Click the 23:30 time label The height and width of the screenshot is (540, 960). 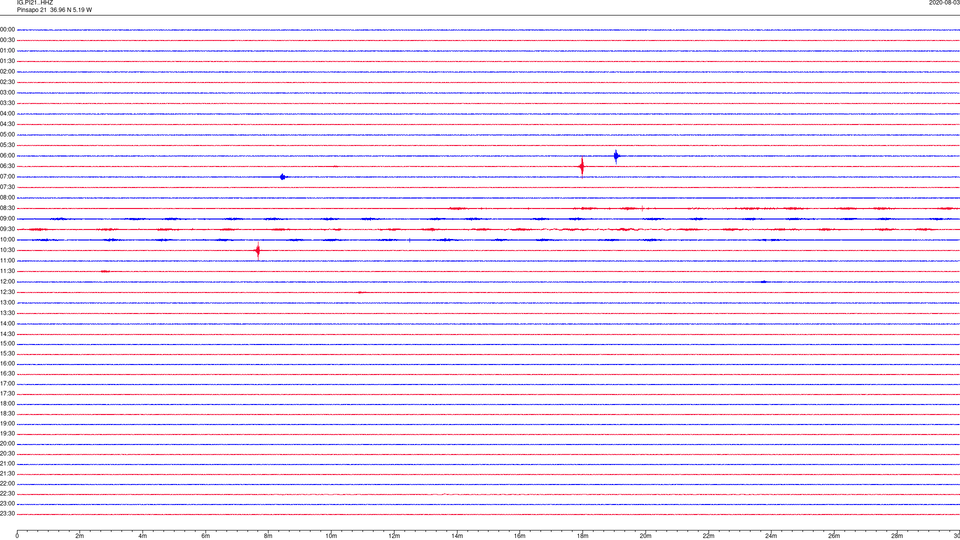coord(7,514)
